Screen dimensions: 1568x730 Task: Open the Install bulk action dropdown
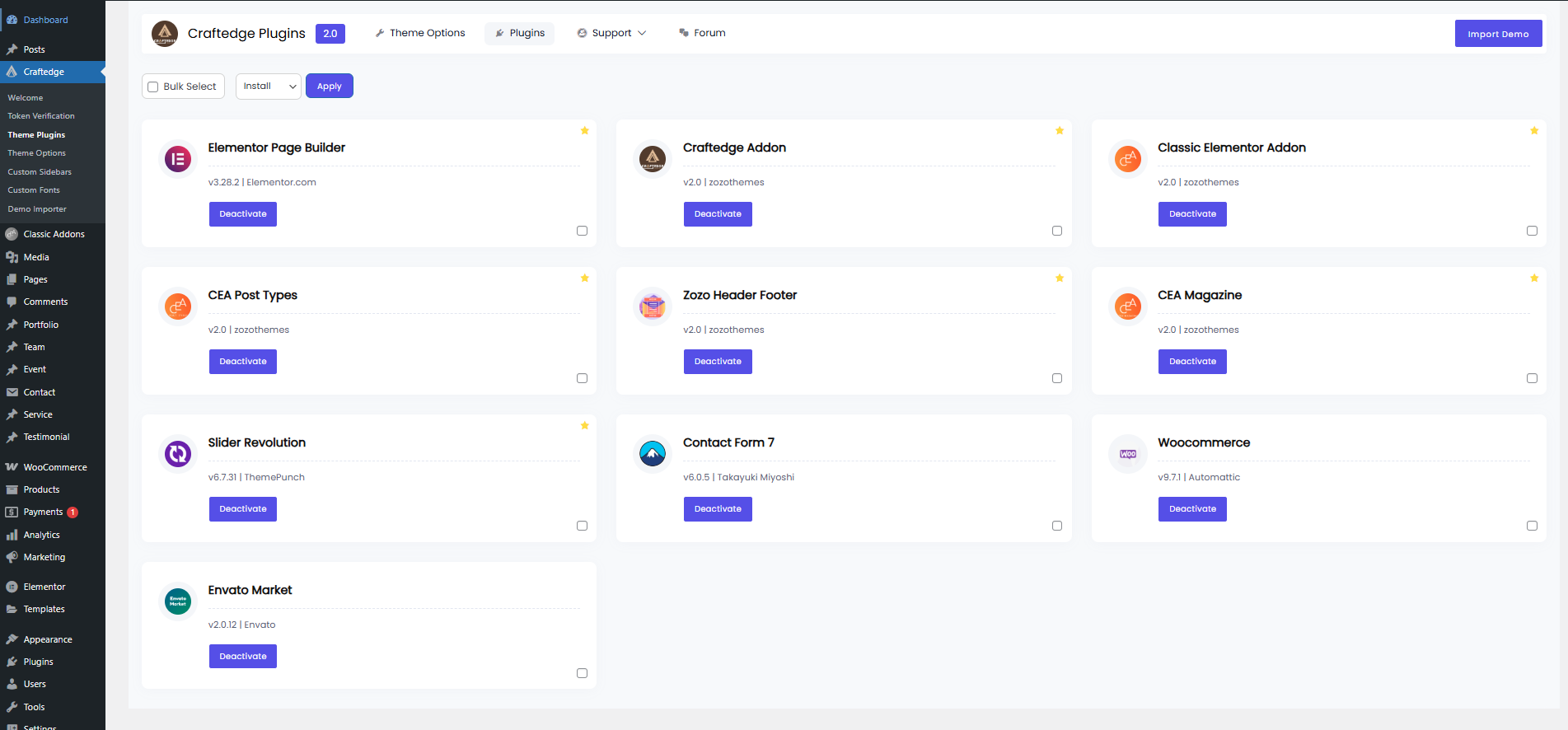269,87
